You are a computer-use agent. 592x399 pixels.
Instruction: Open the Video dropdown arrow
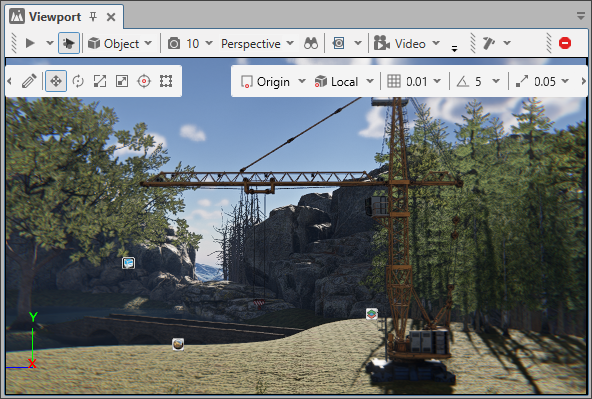tap(436, 43)
